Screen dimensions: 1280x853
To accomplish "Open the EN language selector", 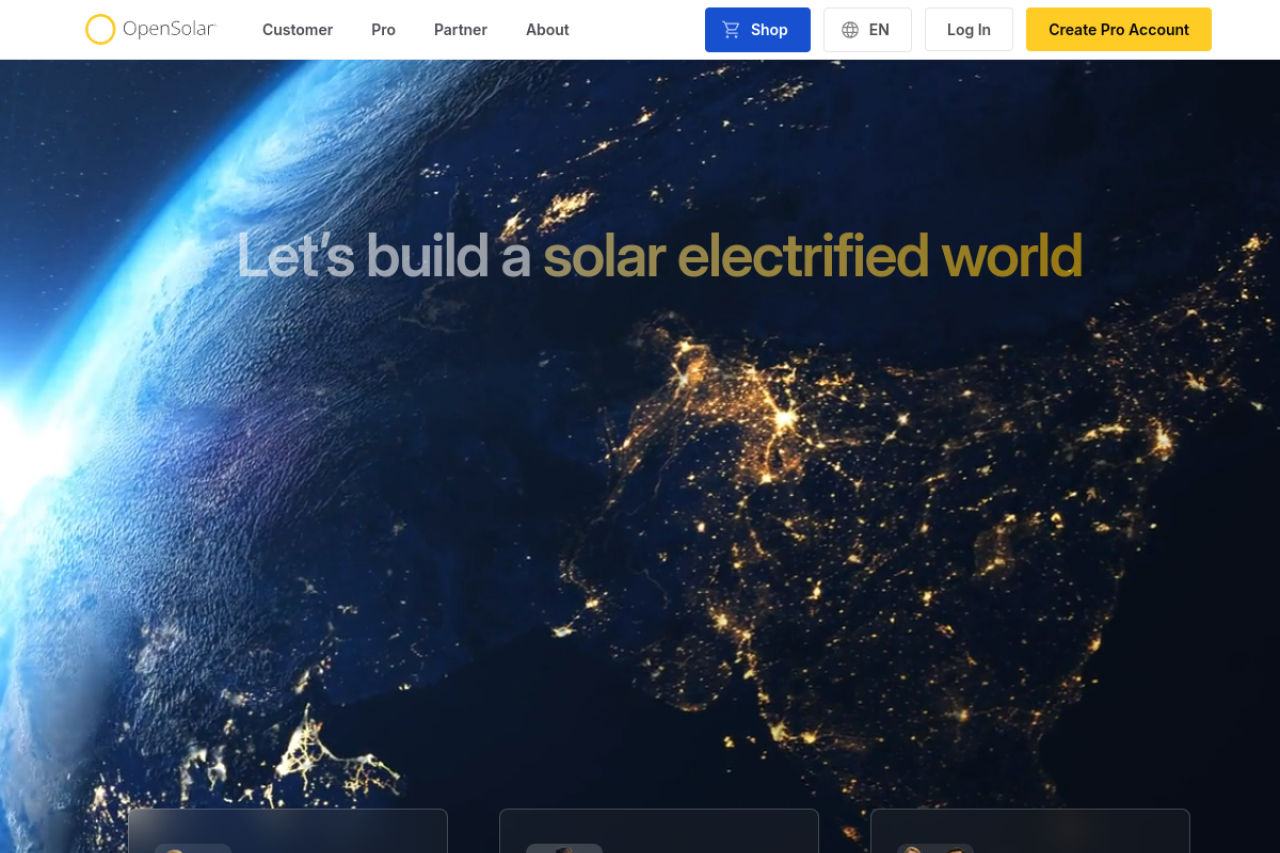I will (867, 30).
